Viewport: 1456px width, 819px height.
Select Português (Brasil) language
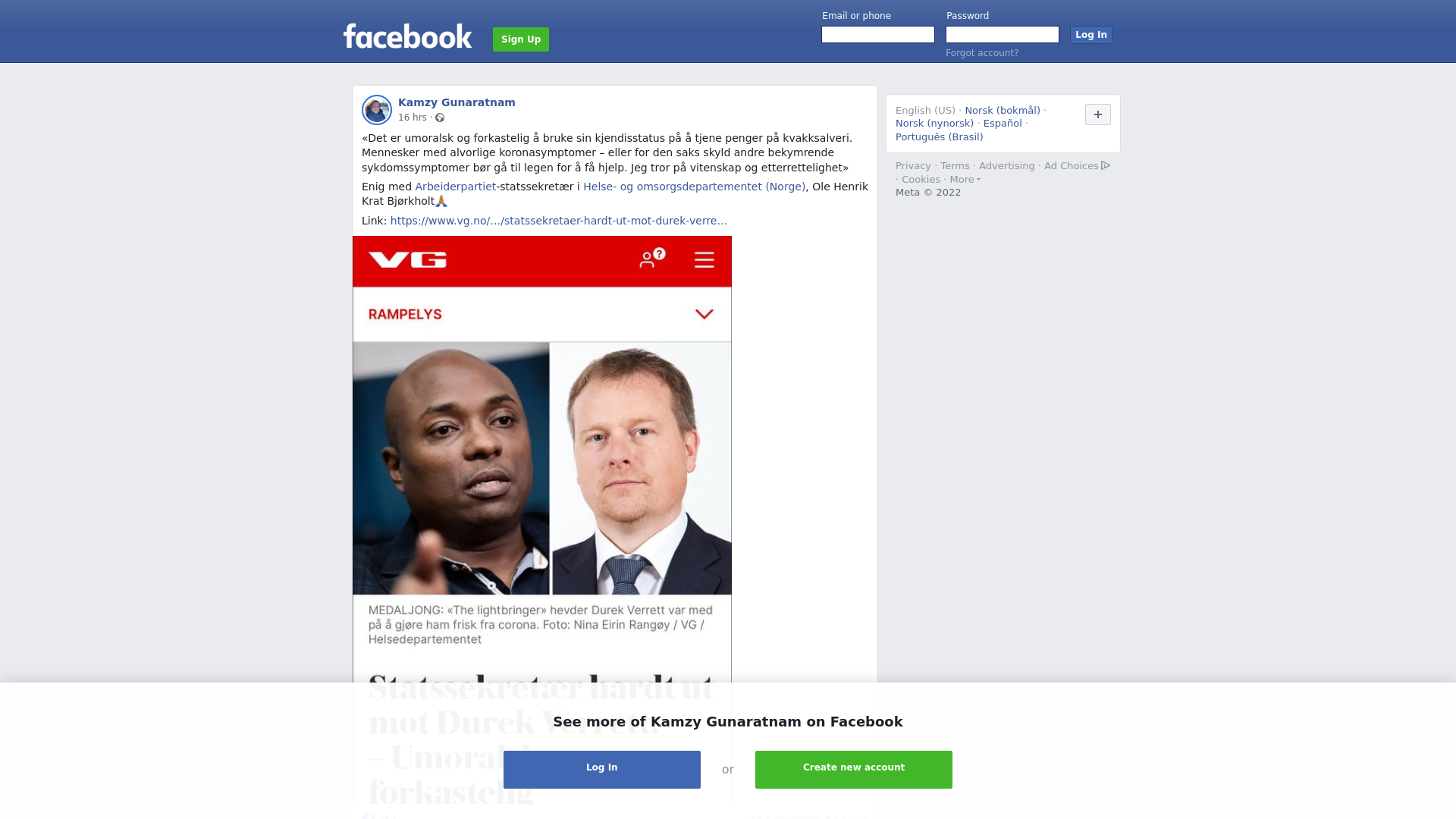coord(940,137)
